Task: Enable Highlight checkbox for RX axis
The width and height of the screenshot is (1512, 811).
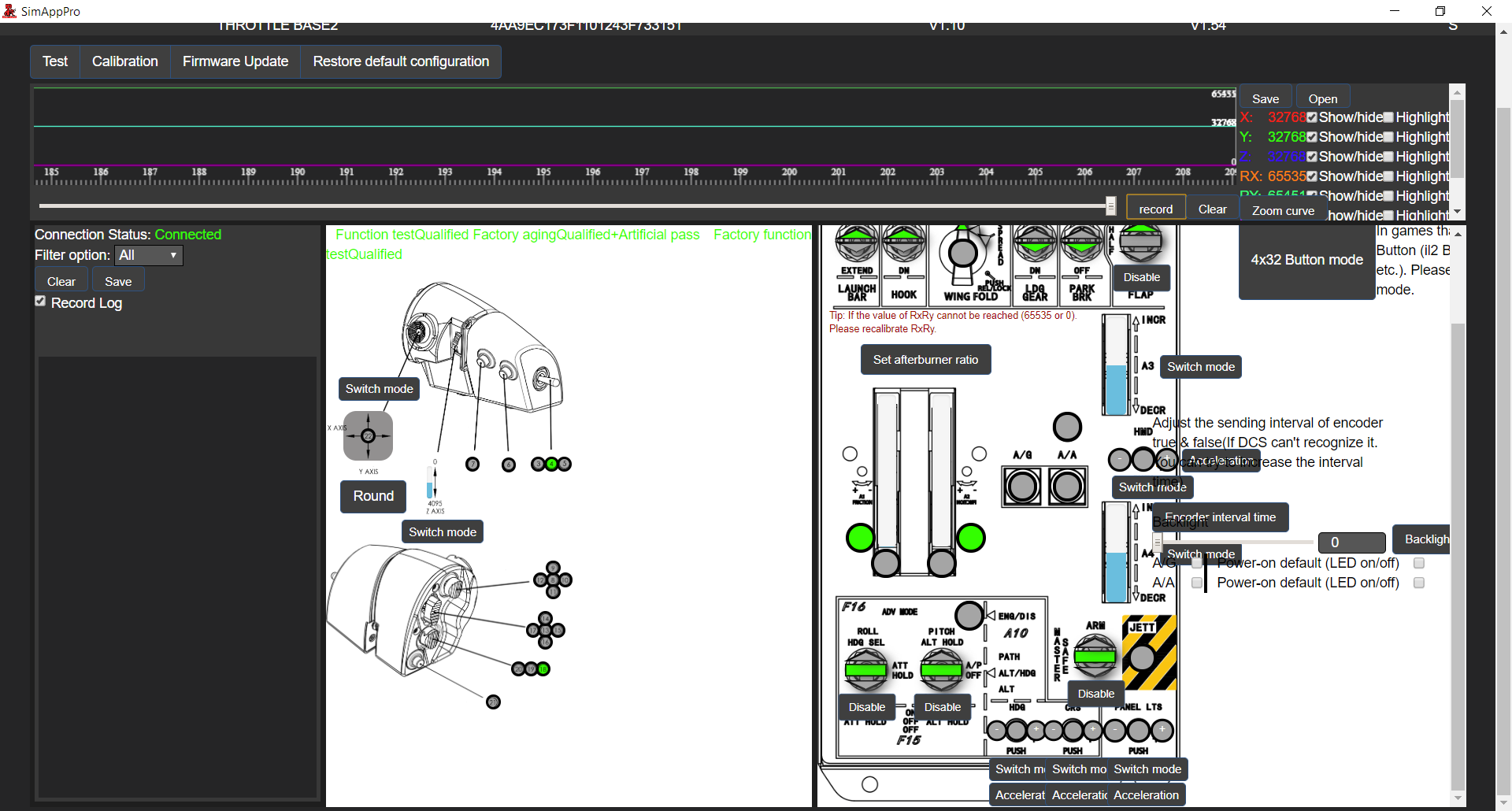Action: [1389, 176]
